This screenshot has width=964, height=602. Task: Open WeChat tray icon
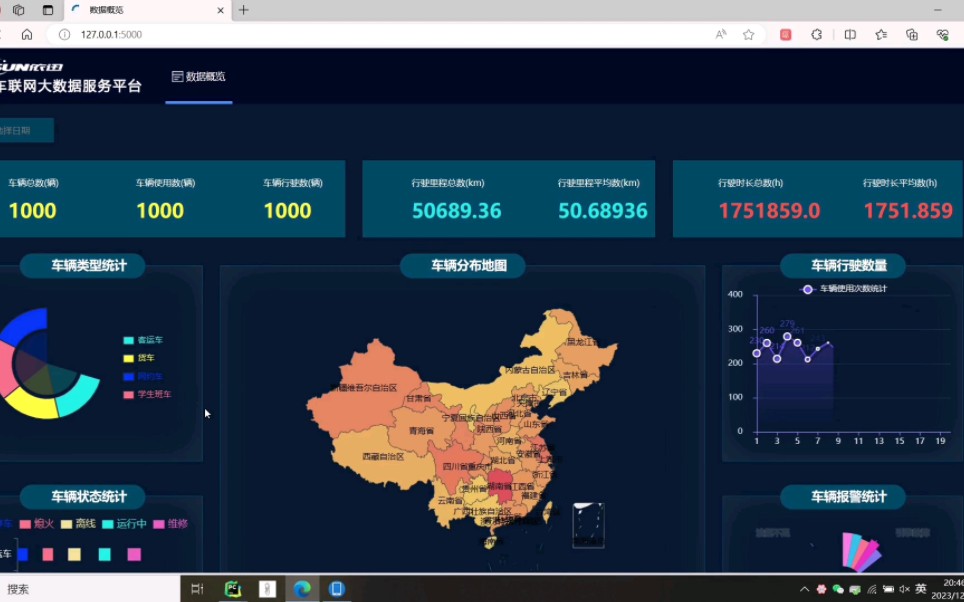point(837,589)
